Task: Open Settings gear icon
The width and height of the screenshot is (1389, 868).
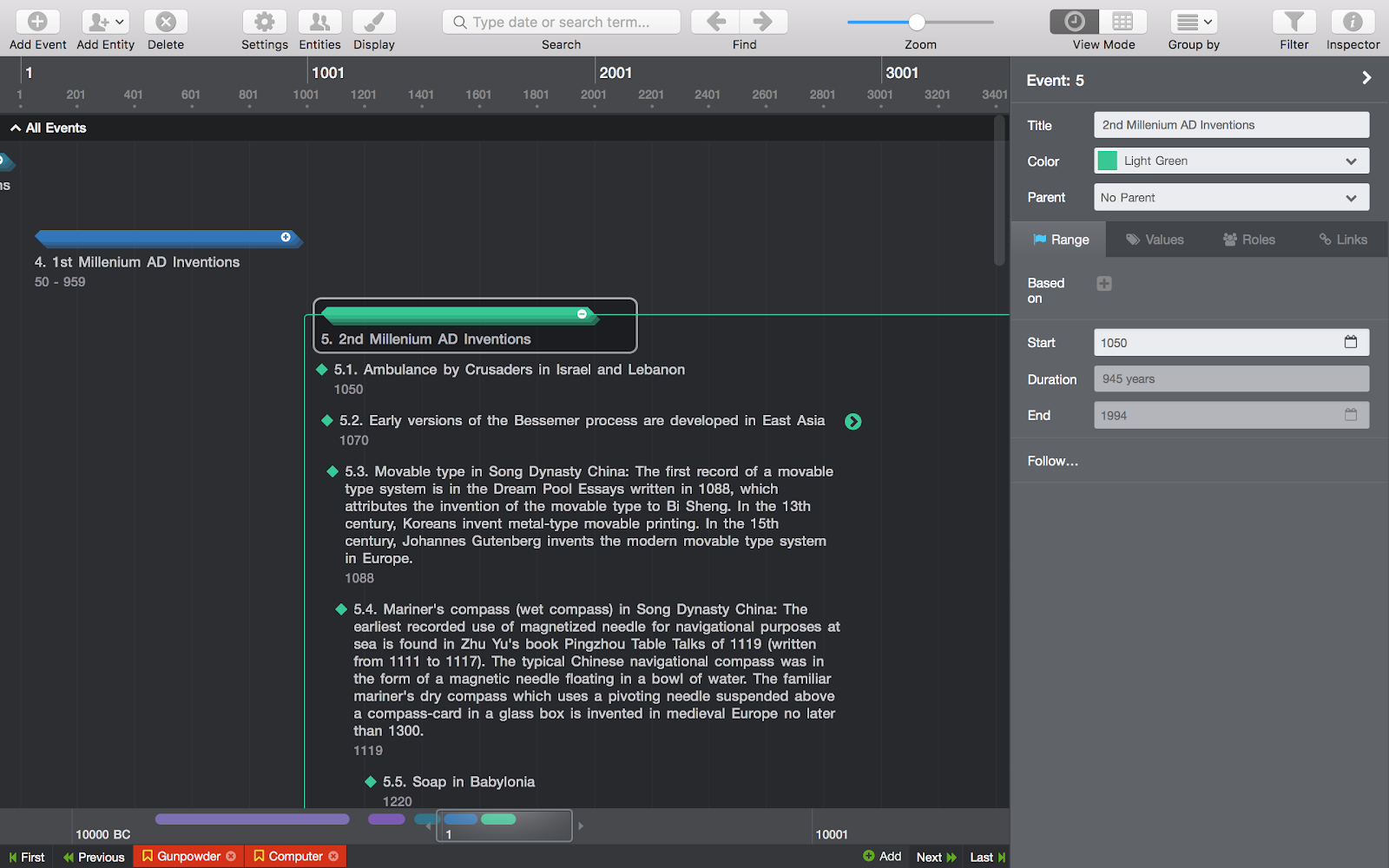Action: pyautogui.click(x=265, y=22)
